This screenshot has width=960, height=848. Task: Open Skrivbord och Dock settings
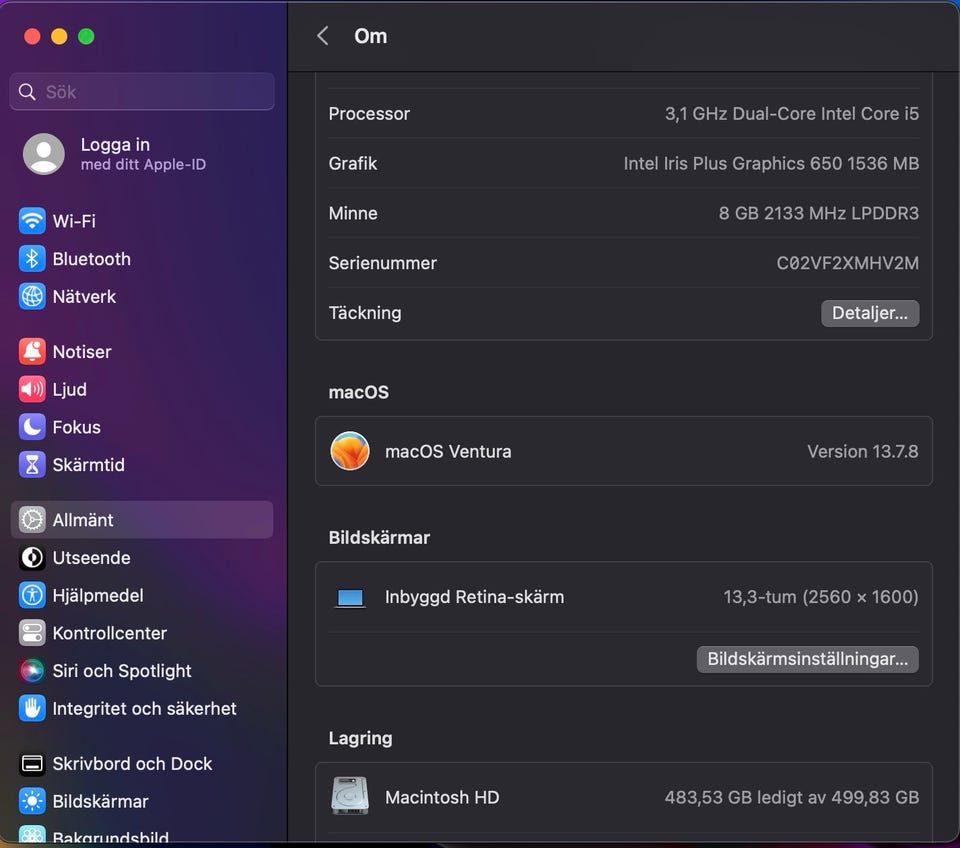click(132, 764)
